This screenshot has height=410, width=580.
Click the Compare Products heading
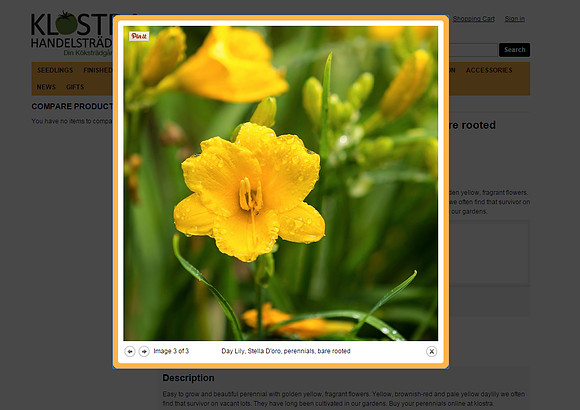tap(72, 106)
